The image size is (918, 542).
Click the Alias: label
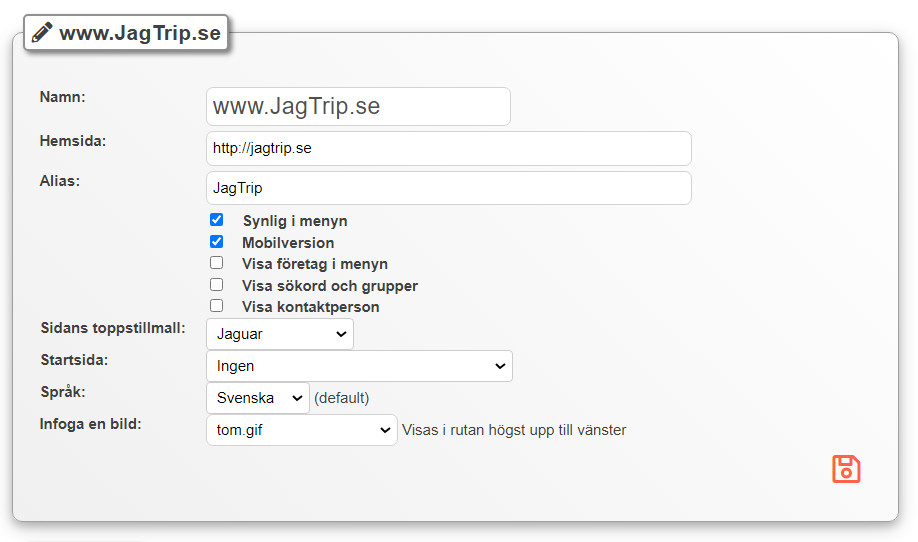(x=60, y=181)
